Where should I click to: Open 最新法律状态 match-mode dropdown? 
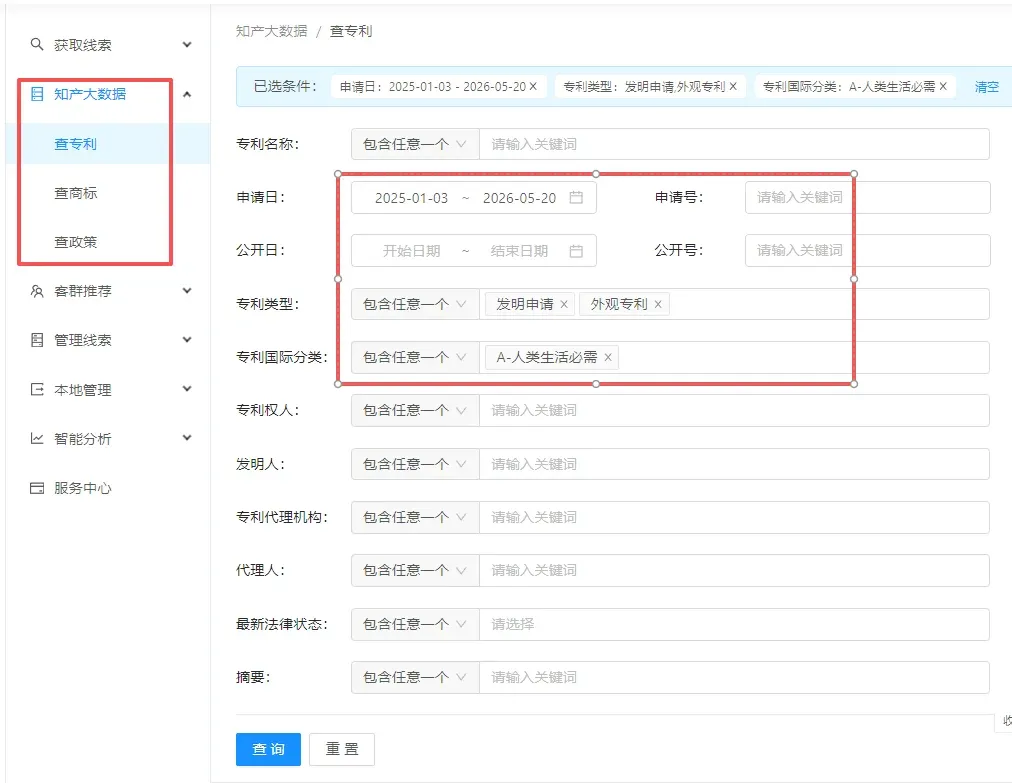click(415, 624)
